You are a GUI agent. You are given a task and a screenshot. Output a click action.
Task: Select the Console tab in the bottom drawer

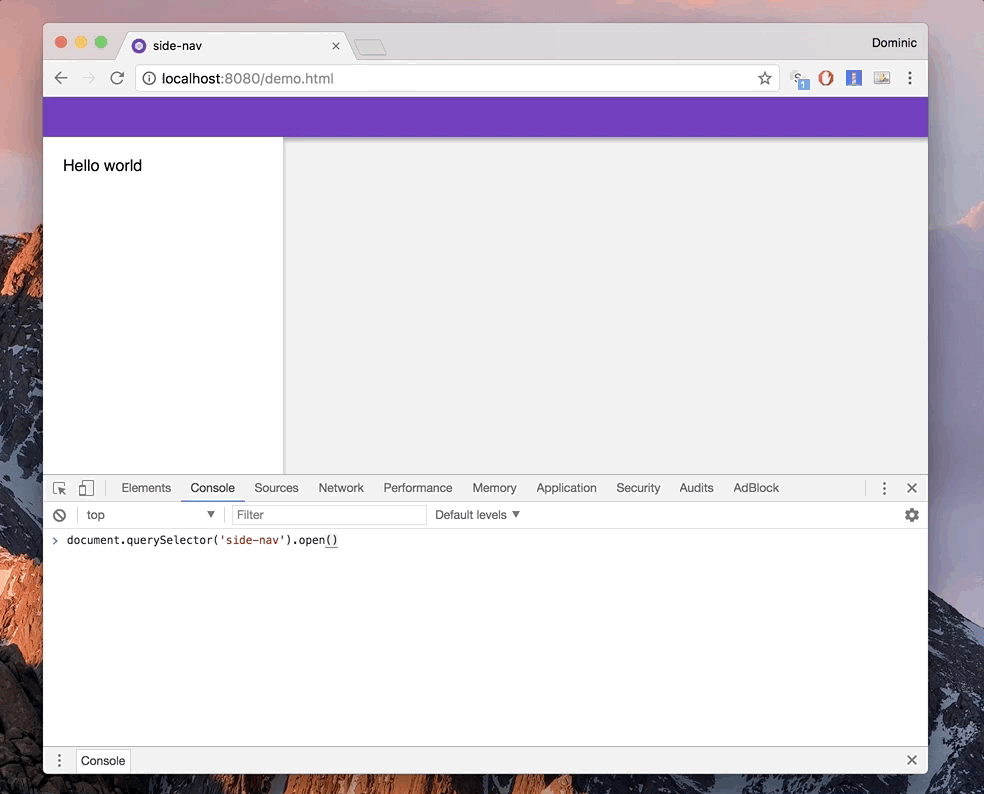point(103,760)
